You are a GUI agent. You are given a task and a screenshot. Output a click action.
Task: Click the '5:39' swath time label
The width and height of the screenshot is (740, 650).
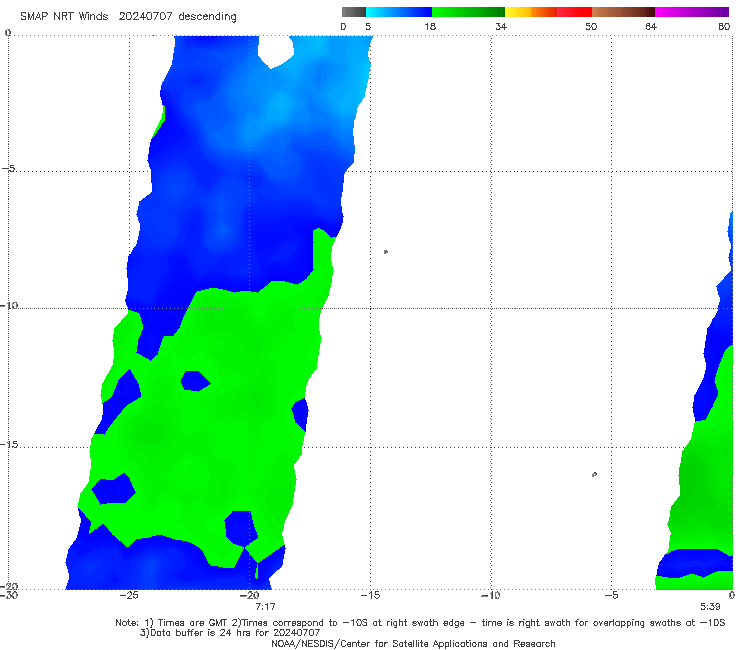click(x=710, y=607)
